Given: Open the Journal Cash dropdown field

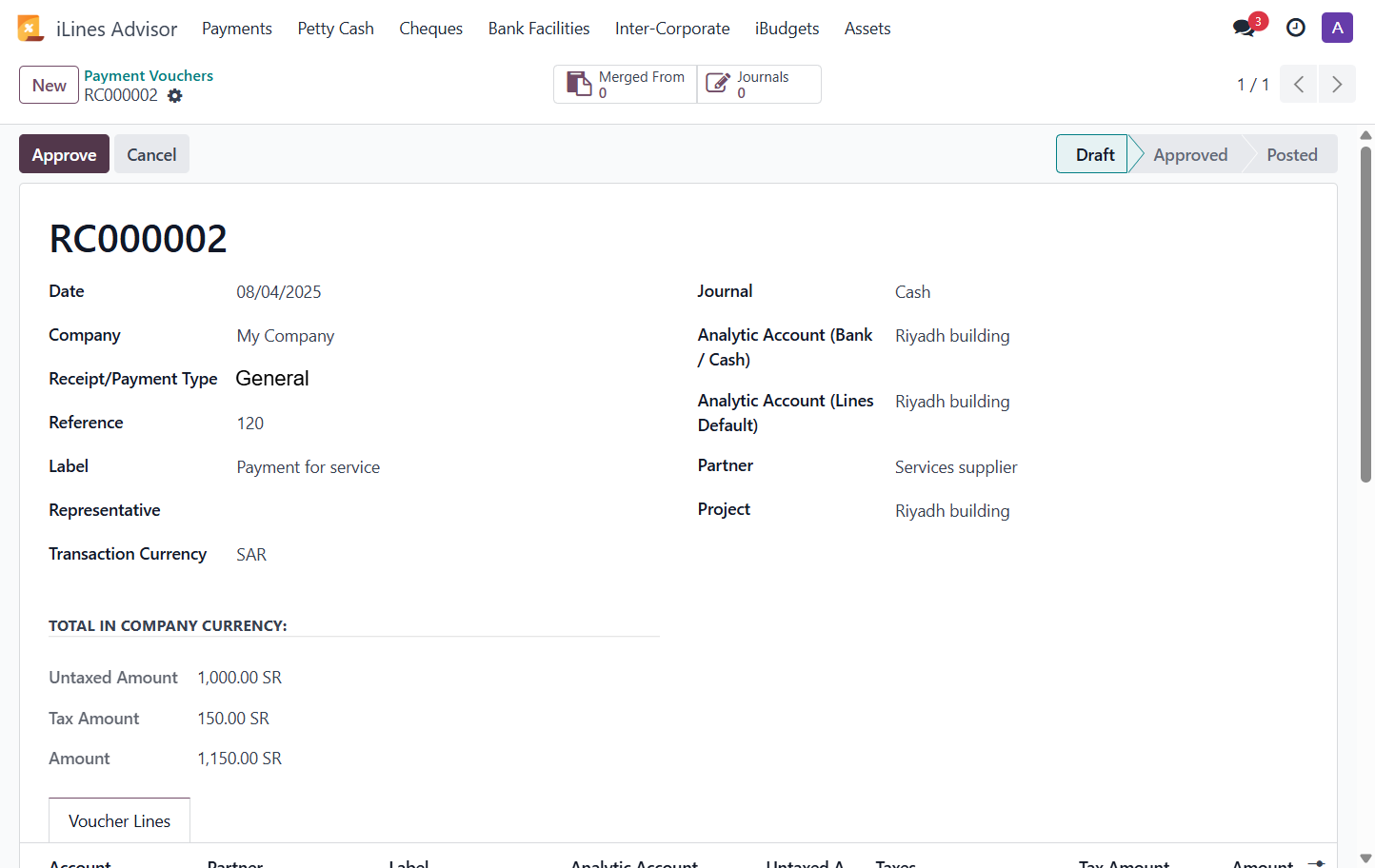Looking at the screenshot, I should pos(912,292).
